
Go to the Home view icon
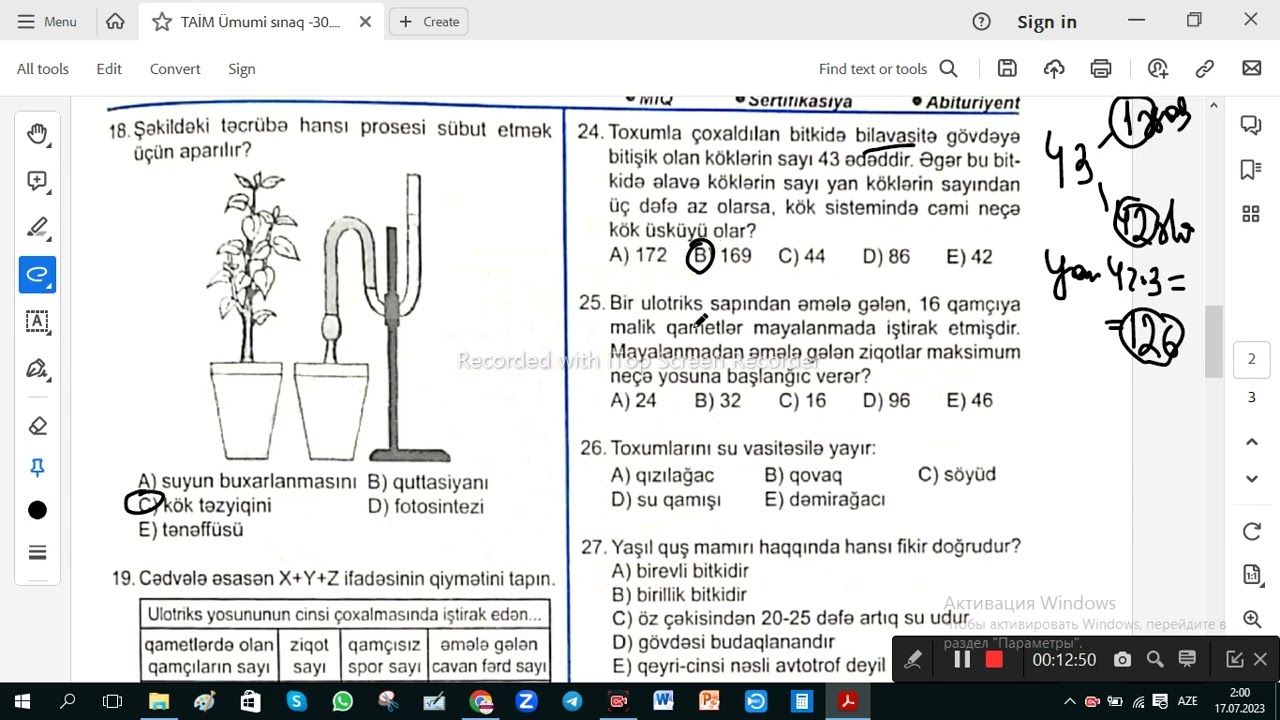tap(115, 21)
